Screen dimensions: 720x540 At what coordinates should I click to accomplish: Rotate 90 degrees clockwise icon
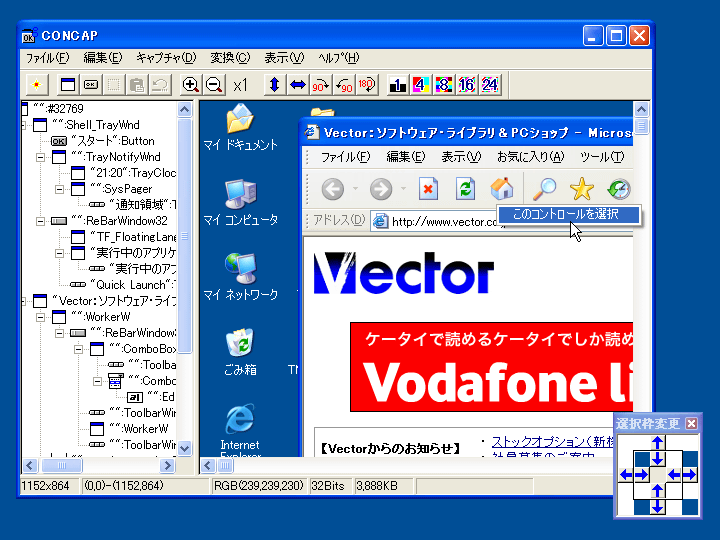coord(321,84)
